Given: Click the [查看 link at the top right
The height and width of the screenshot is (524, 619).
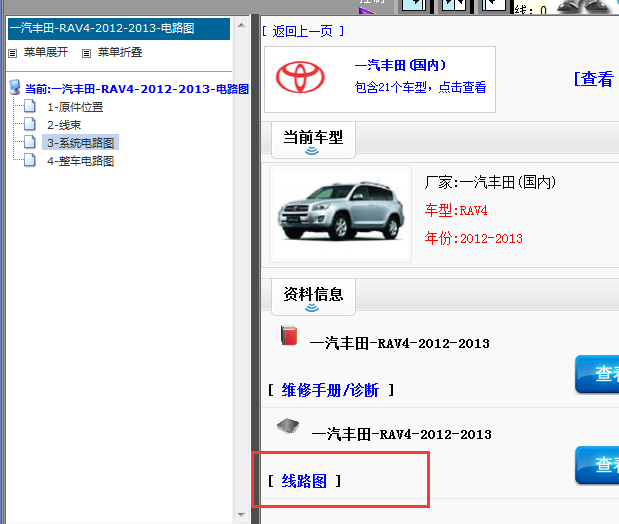Looking at the screenshot, I should click(594, 79).
